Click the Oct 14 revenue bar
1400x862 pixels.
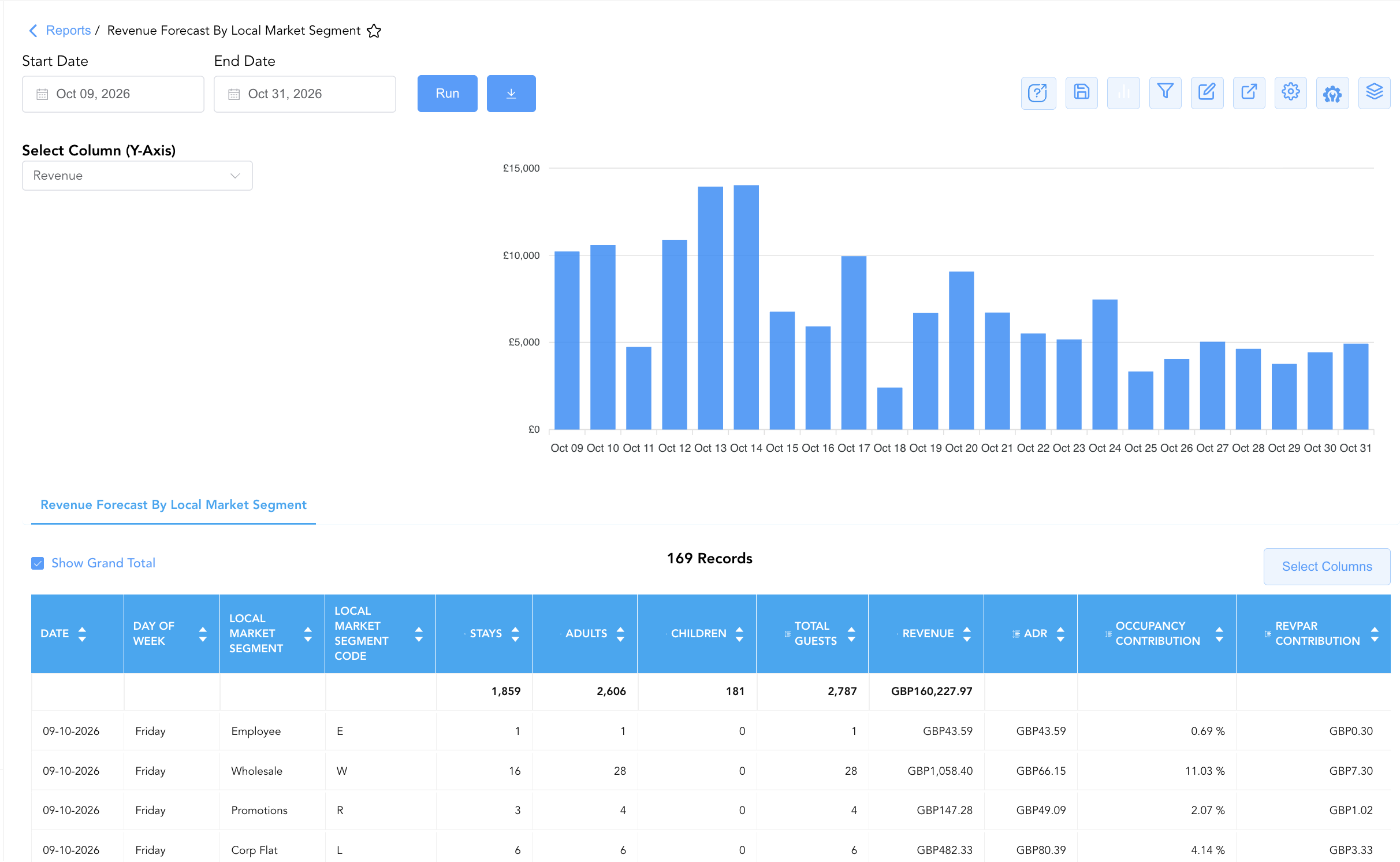click(x=746, y=307)
